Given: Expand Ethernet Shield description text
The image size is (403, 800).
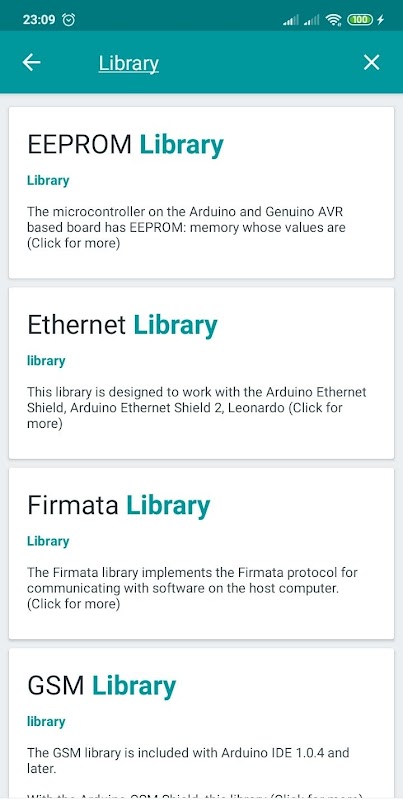Looking at the screenshot, I should (197, 408).
